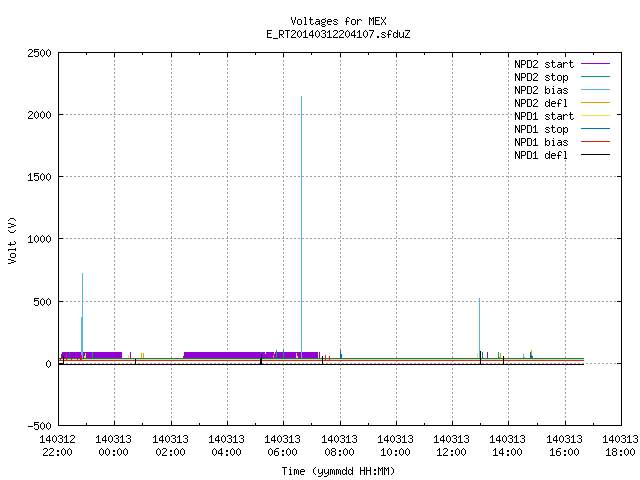Viewport: 640px width, 480px height.
Task: Click the 140313 02:00 time tick label
Action: (x=171, y=446)
